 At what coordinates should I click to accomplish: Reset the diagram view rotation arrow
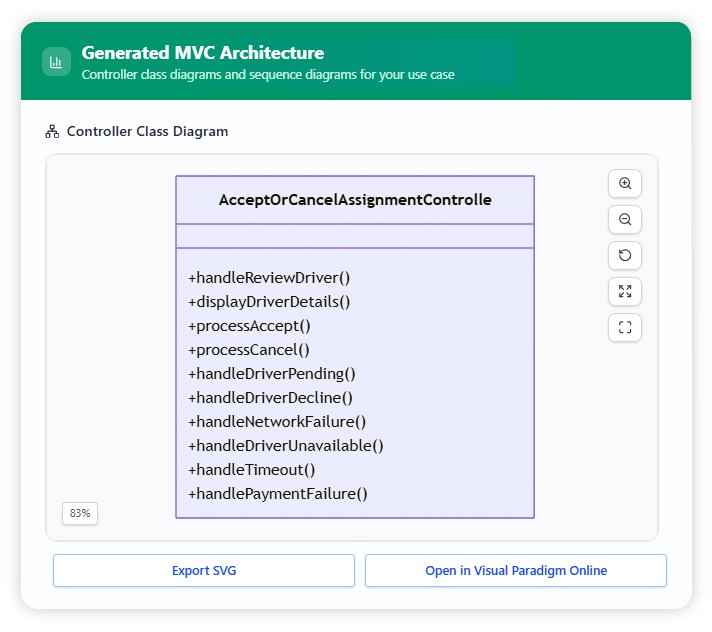625,256
